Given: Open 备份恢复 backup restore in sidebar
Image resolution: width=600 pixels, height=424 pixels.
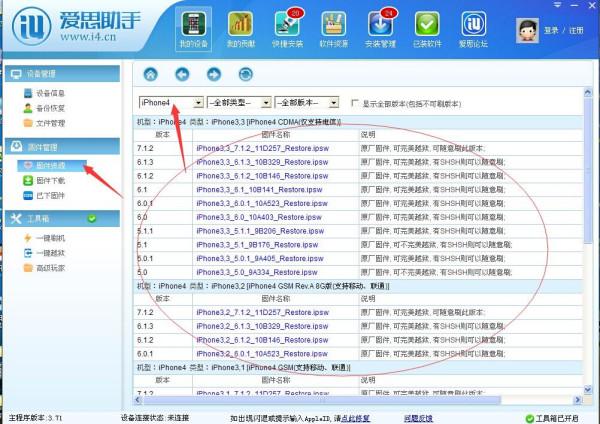Looking at the screenshot, I should point(44,108).
